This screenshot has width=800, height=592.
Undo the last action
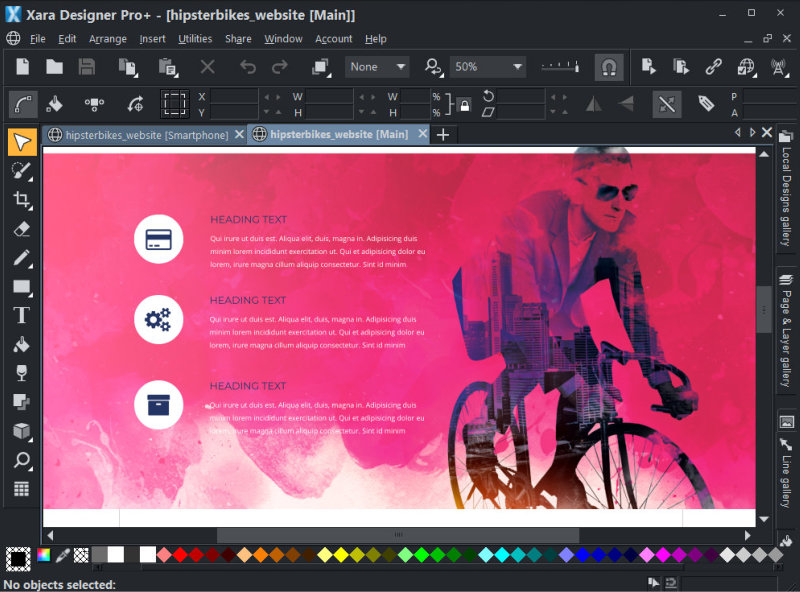point(247,67)
